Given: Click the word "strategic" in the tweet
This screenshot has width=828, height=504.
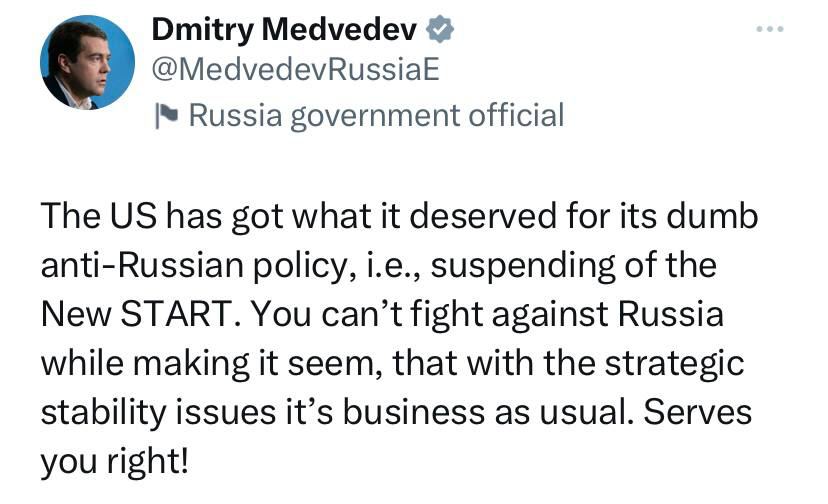Looking at the screenshot, I should point(674,364).
